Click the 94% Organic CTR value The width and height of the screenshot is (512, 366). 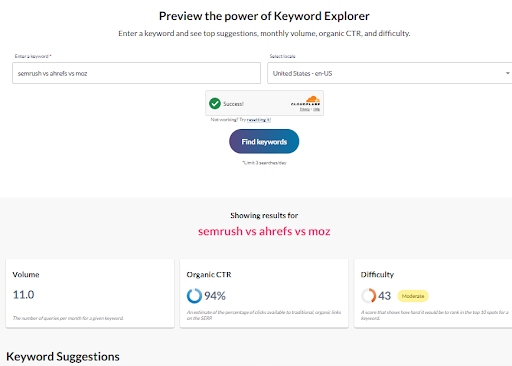(215, 296)
